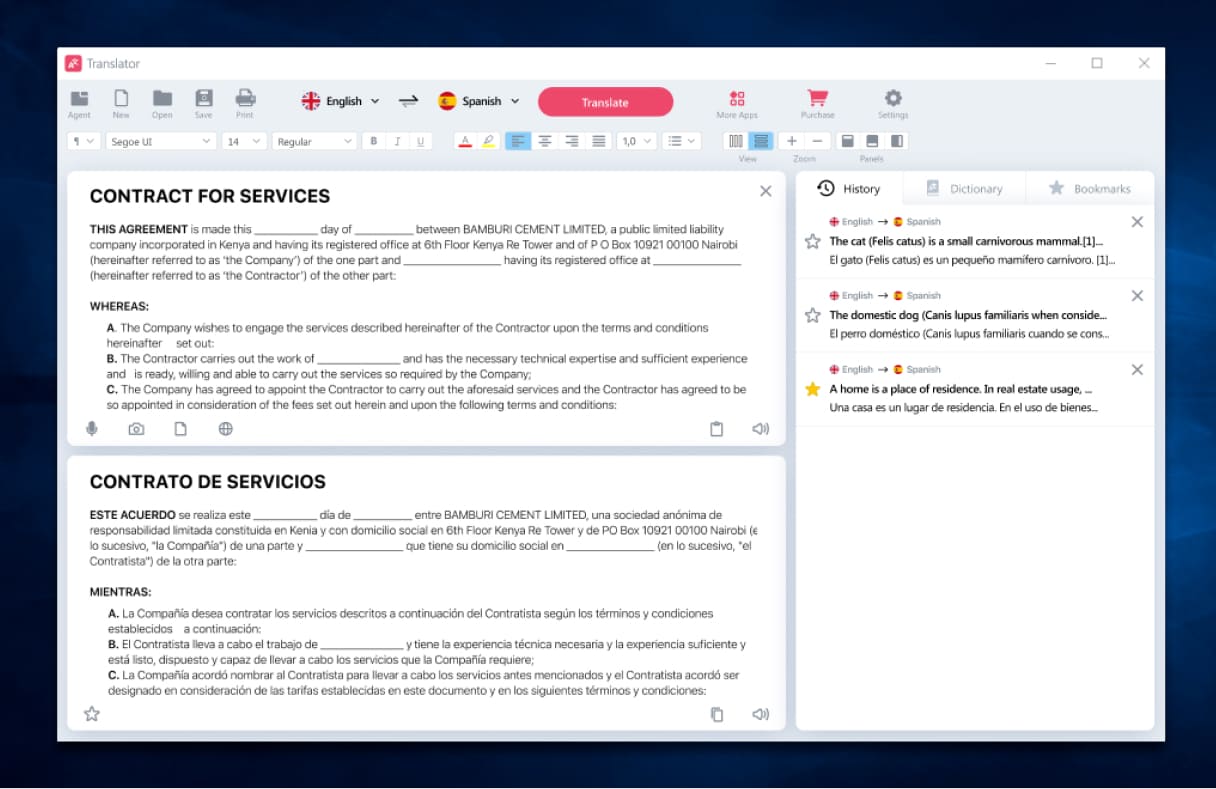Switch to horizontal rows view
The image size is (1216, 789).
pyautogui.click(x=761, y=141)
